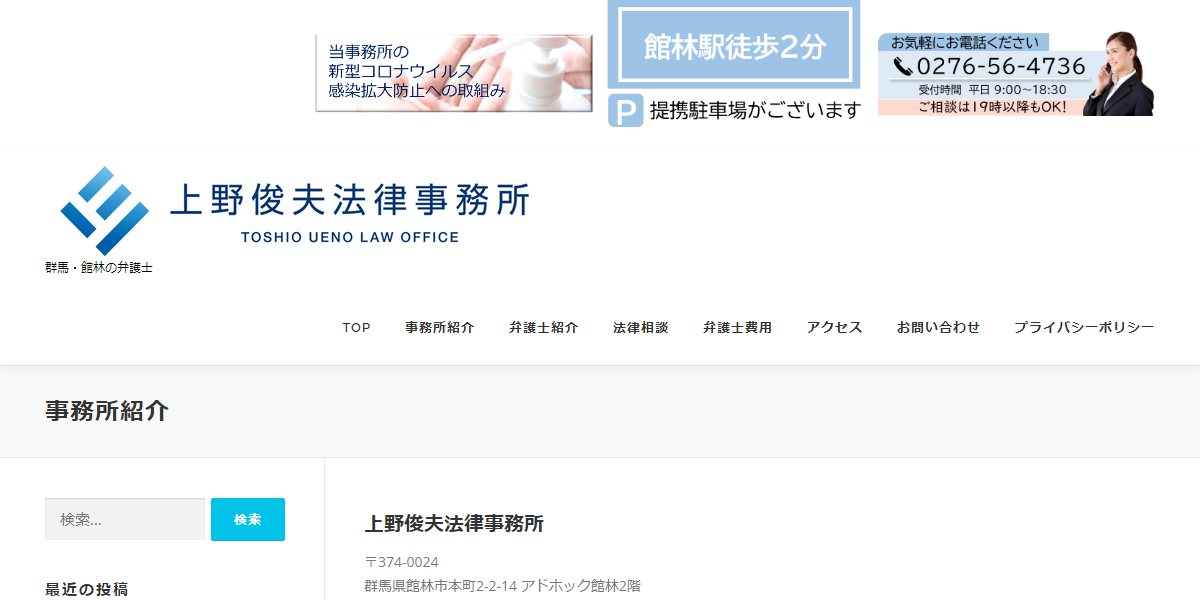Open the 弁護士紹介 page
Image resolution: width=1200 pixels, height=600 pixels.
click(x=543, y=328)
